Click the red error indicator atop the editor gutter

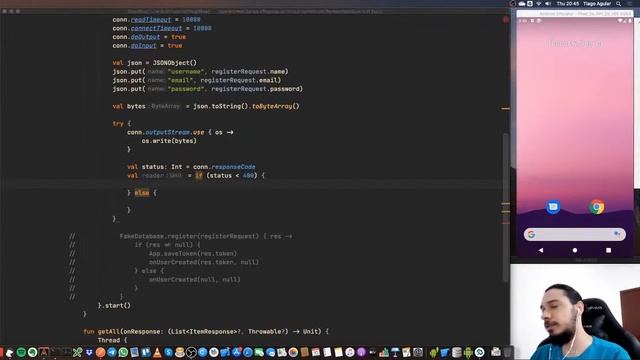coord(506,19)
